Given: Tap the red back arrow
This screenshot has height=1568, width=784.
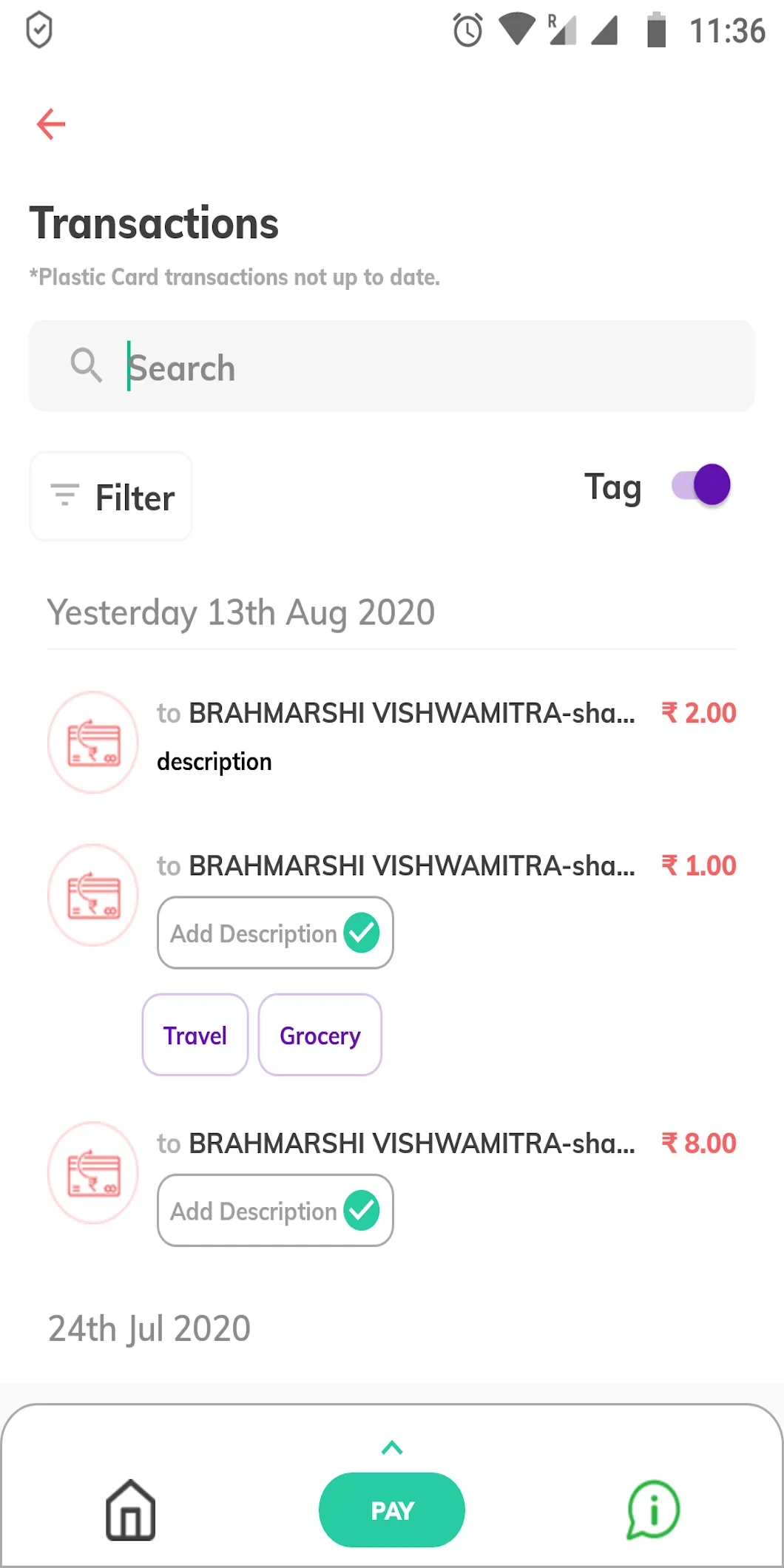Looking at the screenshot, I should [x=51, y=124].
